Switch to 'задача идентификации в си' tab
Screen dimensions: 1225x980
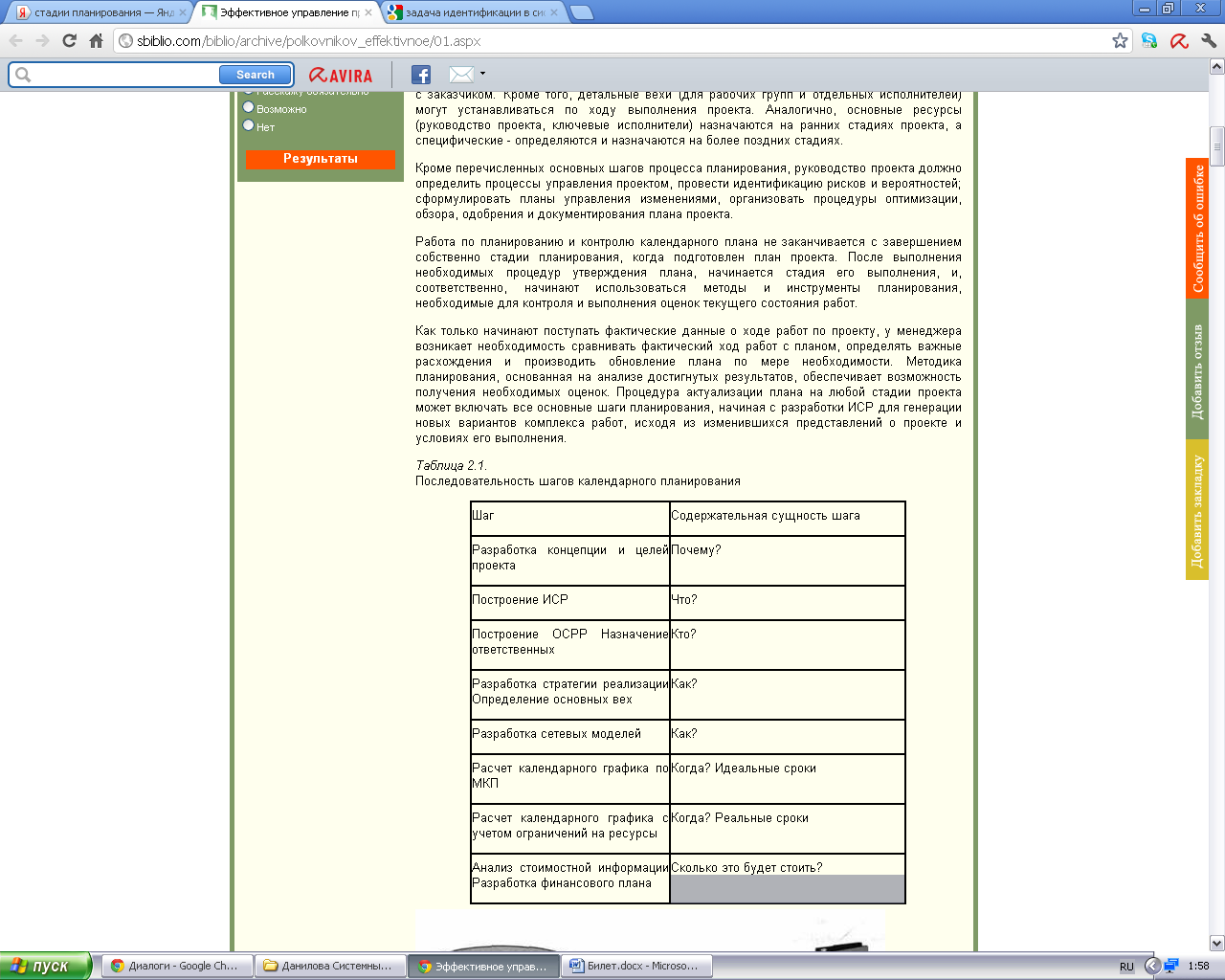coord(471,12)
